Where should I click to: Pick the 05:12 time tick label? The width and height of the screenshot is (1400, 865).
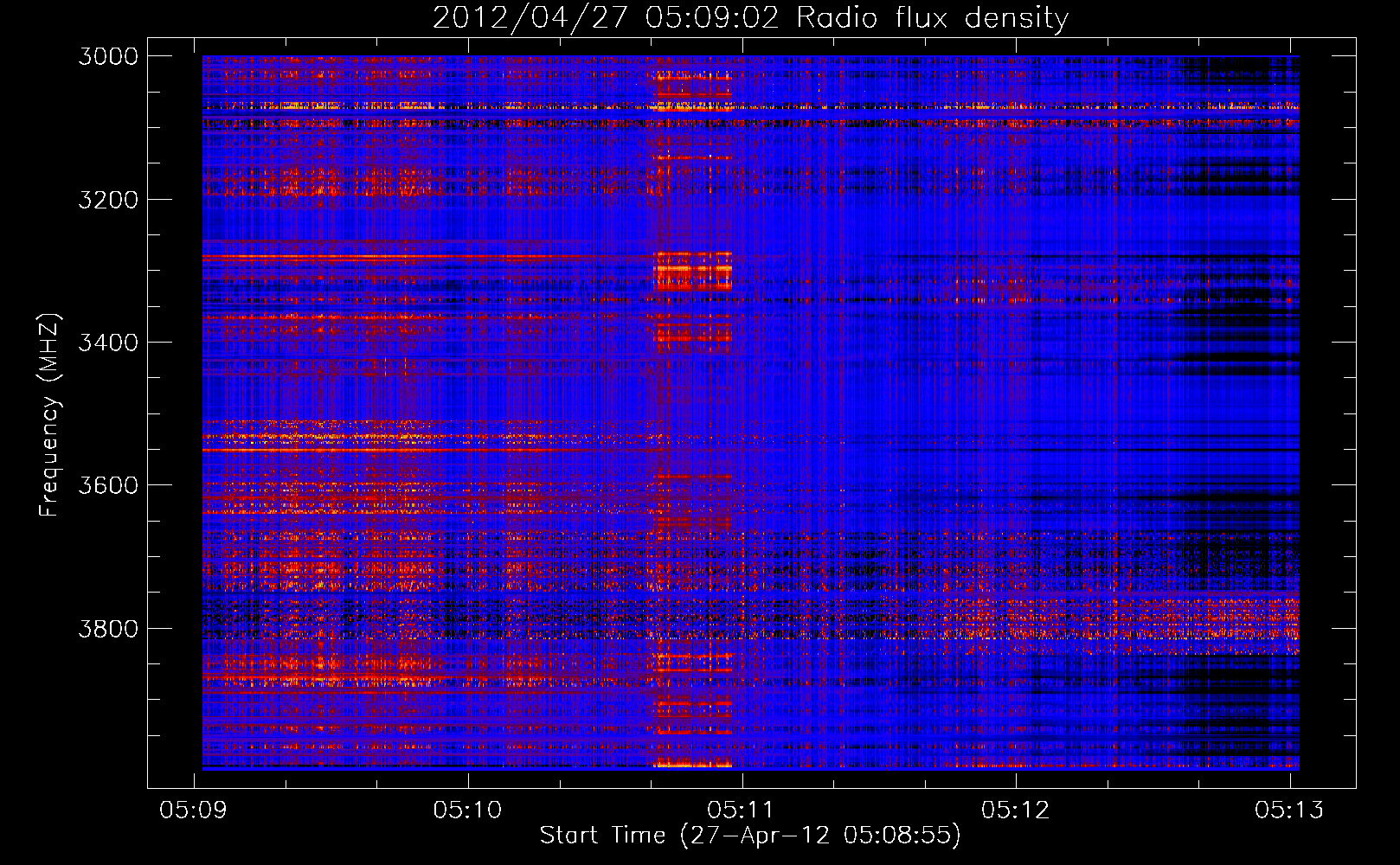1016,810
